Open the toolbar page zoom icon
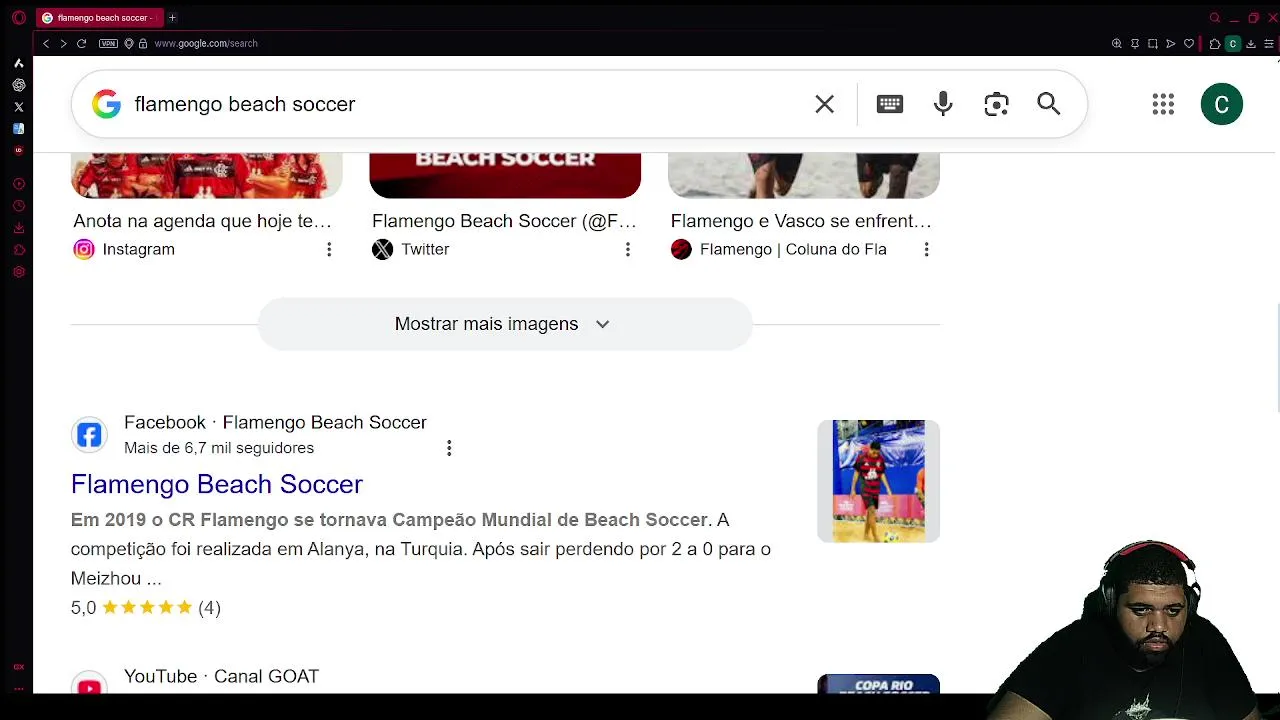The width and height of the screenshot is (1280, 720). tap(1117, 44)
